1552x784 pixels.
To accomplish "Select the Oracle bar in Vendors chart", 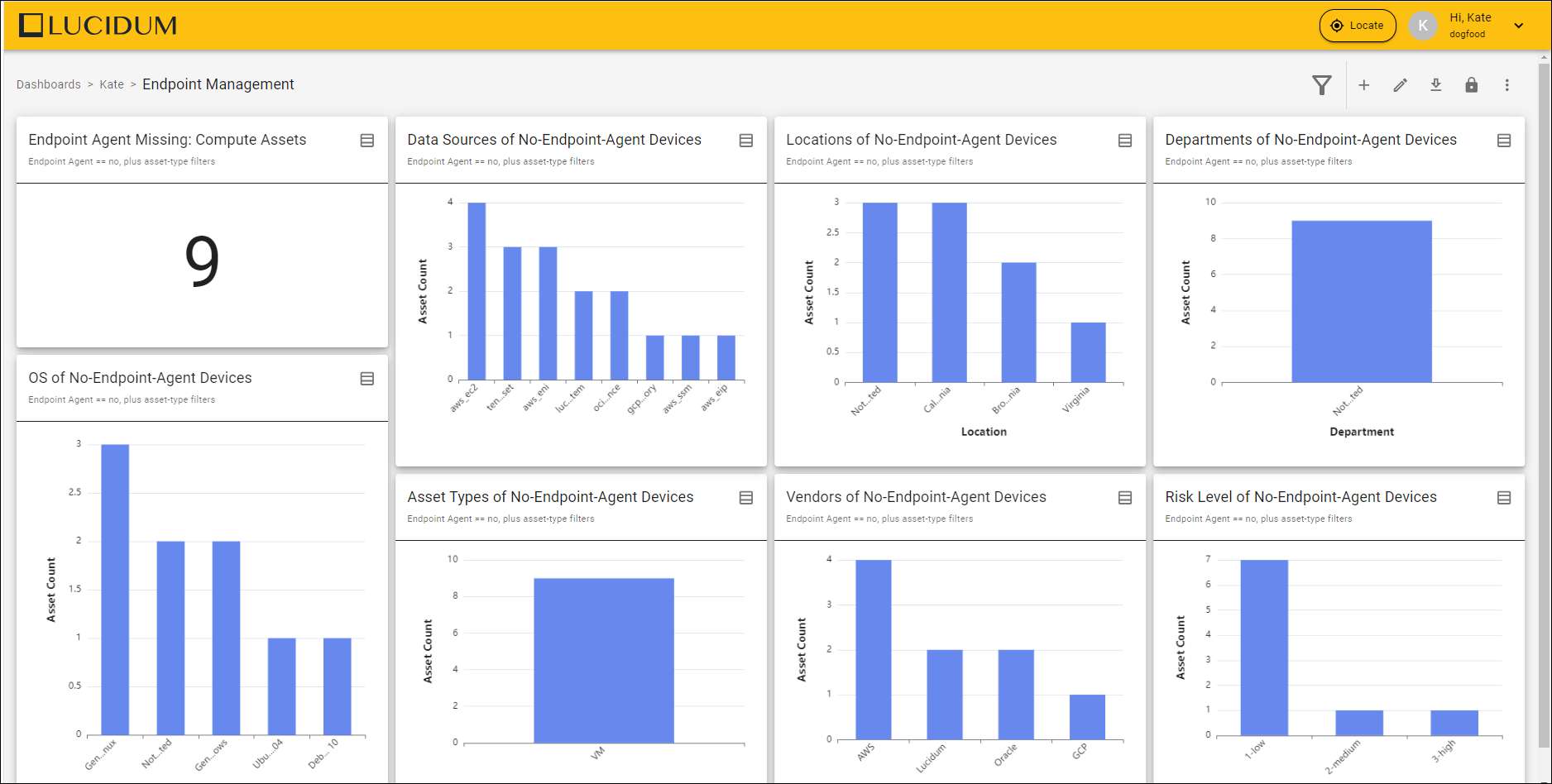I will pyautogui.click(x=1016, y=695).
